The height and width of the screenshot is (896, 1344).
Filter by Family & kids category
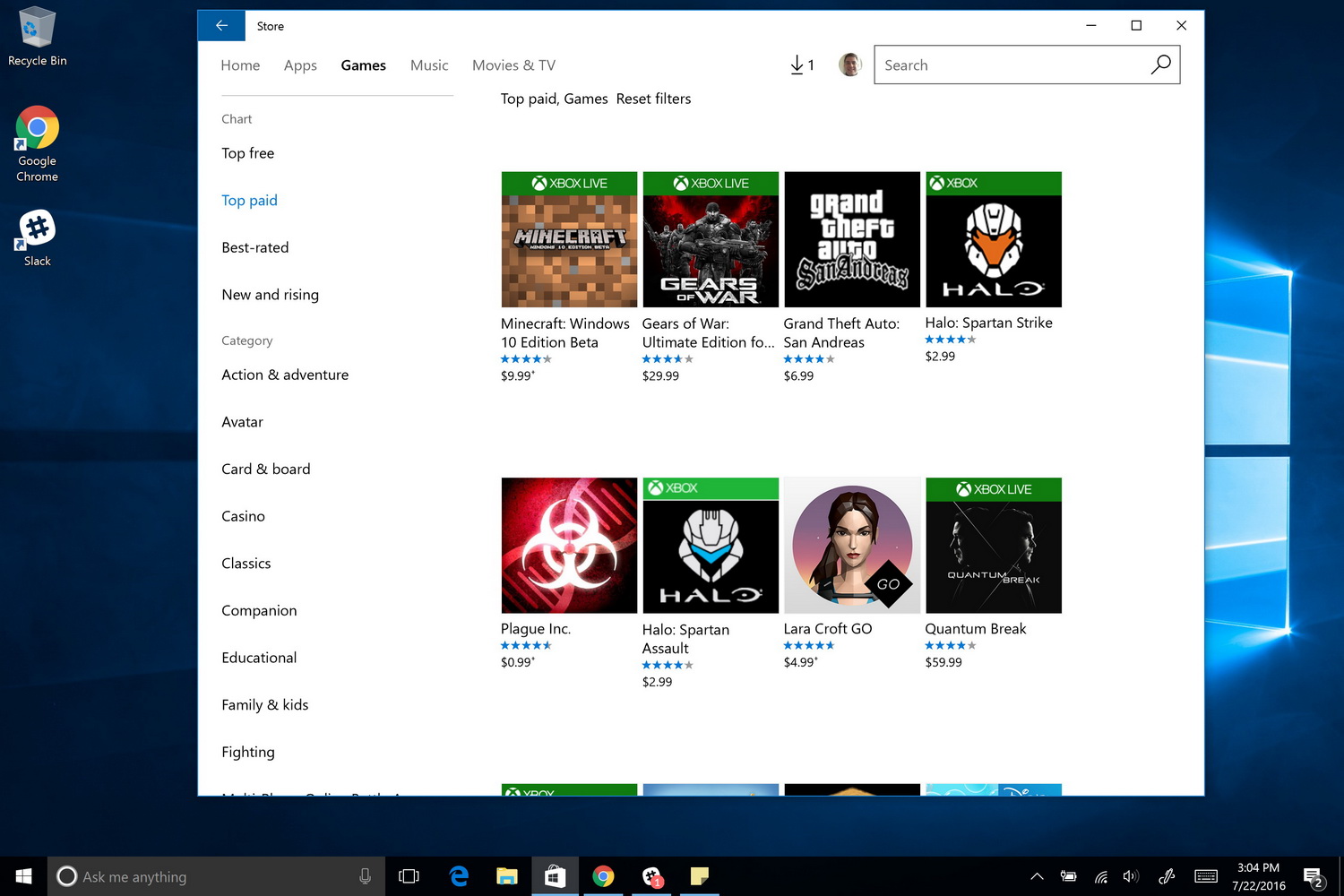pos(265,705)
